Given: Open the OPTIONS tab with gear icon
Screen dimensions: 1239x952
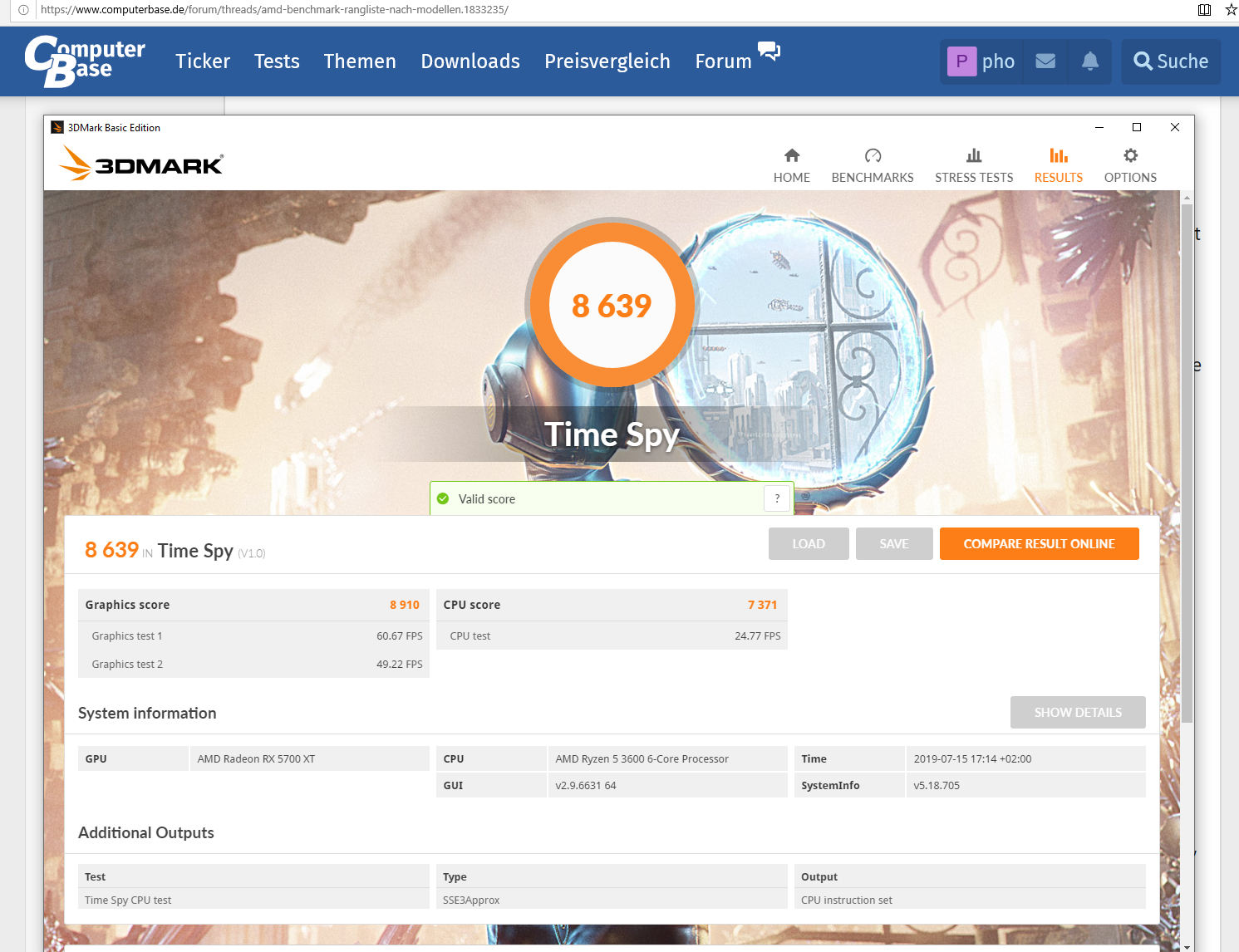Looking at the screenshot, I should (x=1130, y=166).
